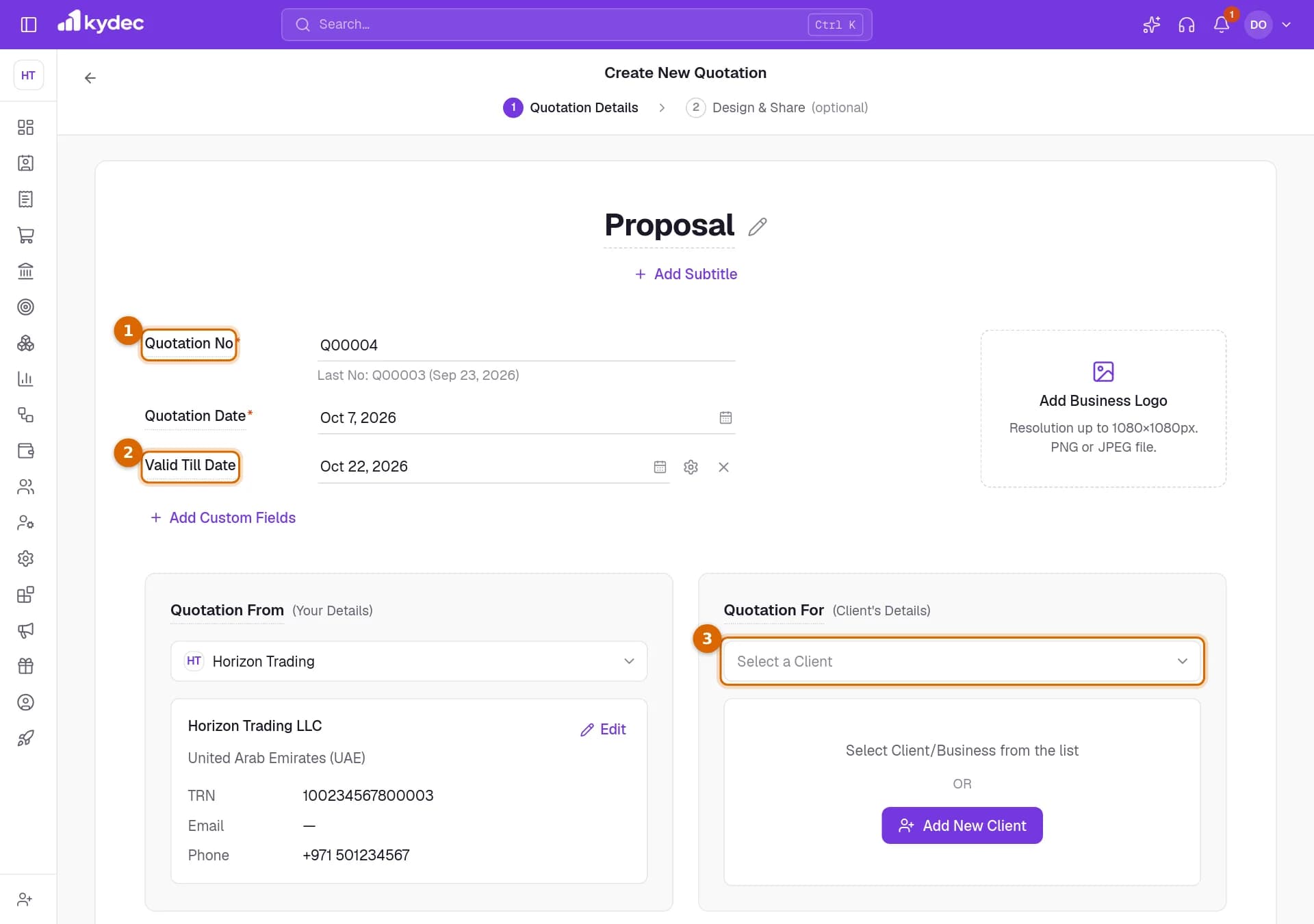
Task: Open the target goals sidebar icon
Action: pos(25,307)
